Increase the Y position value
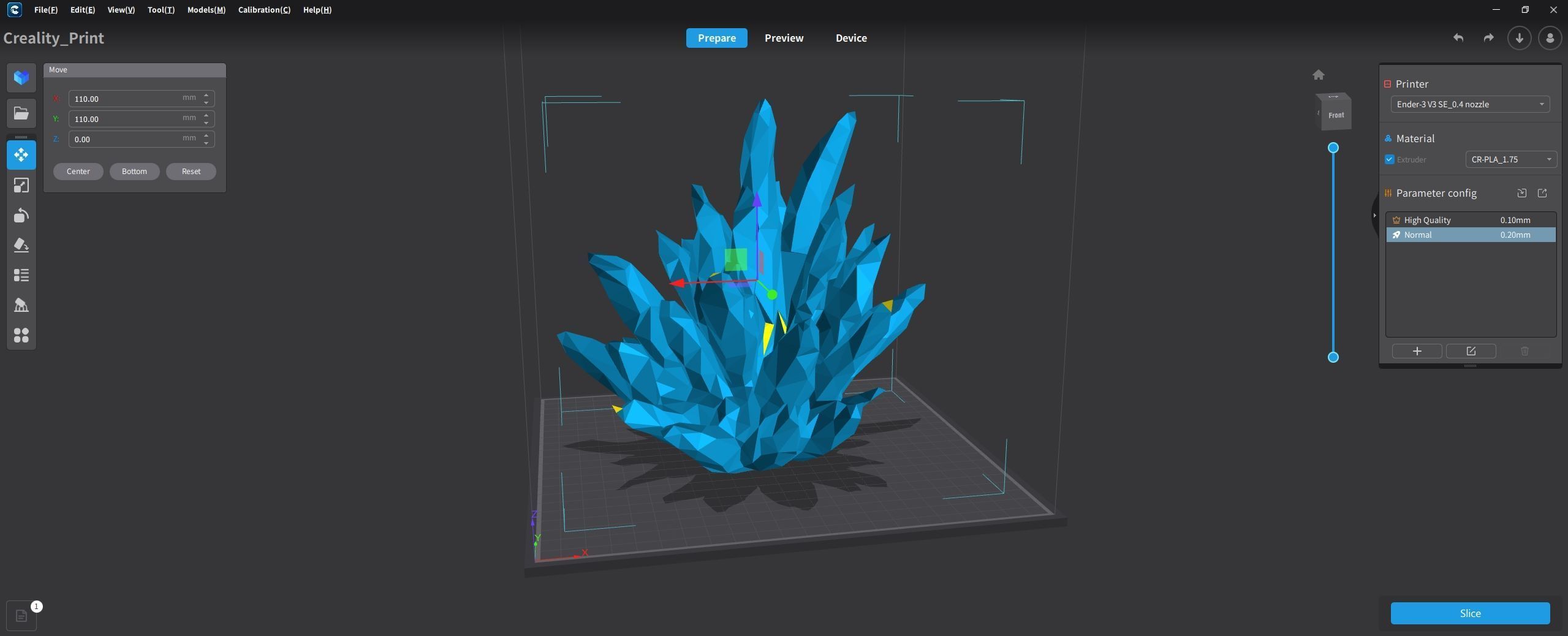 [206, 115]
